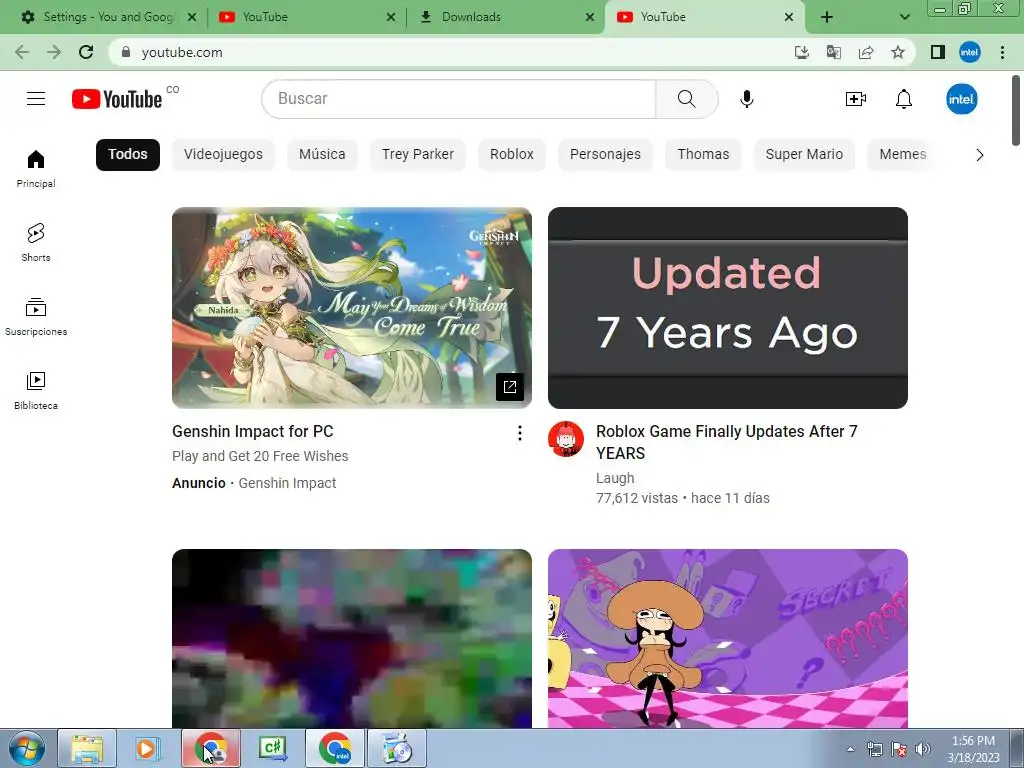This screenshot has height=768, width=1024.
Task: Start voice search with the microphone icon
Action: 746,99
